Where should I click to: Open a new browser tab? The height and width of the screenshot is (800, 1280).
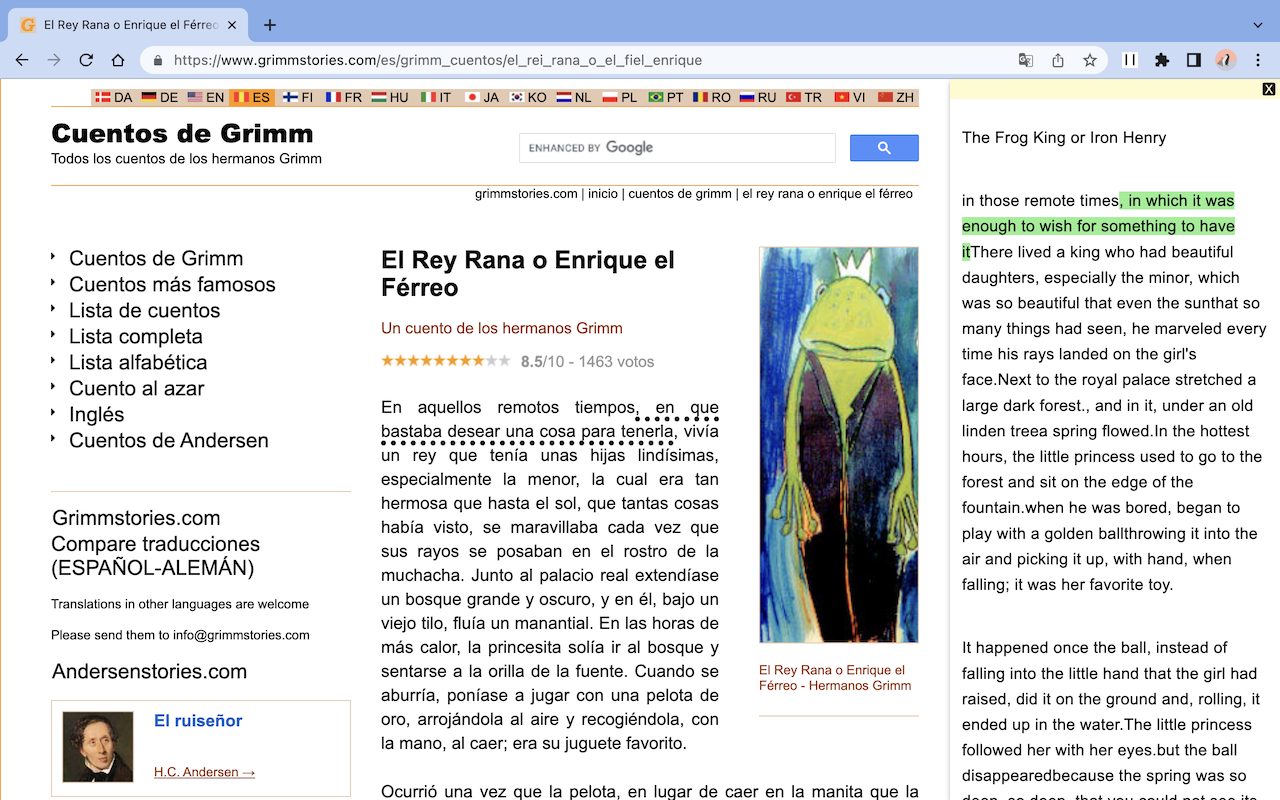269,25
